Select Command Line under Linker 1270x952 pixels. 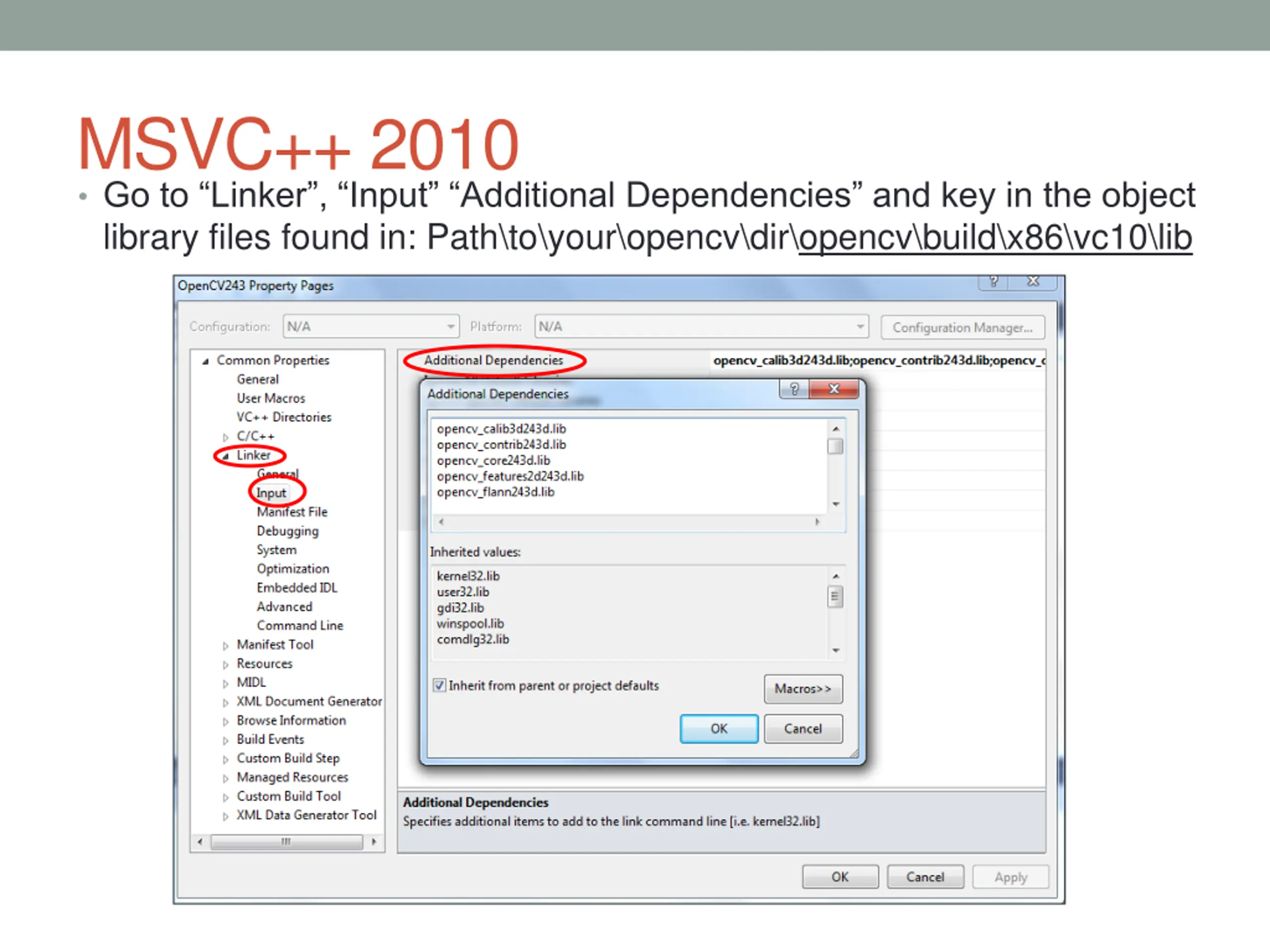click(x=300, y=625)
